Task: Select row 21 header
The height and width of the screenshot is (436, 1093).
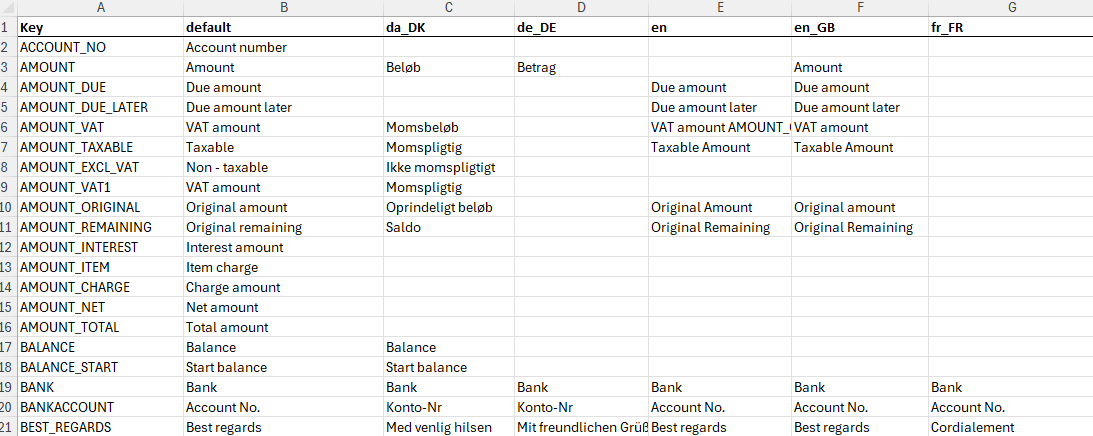Action: coord(8,427)
